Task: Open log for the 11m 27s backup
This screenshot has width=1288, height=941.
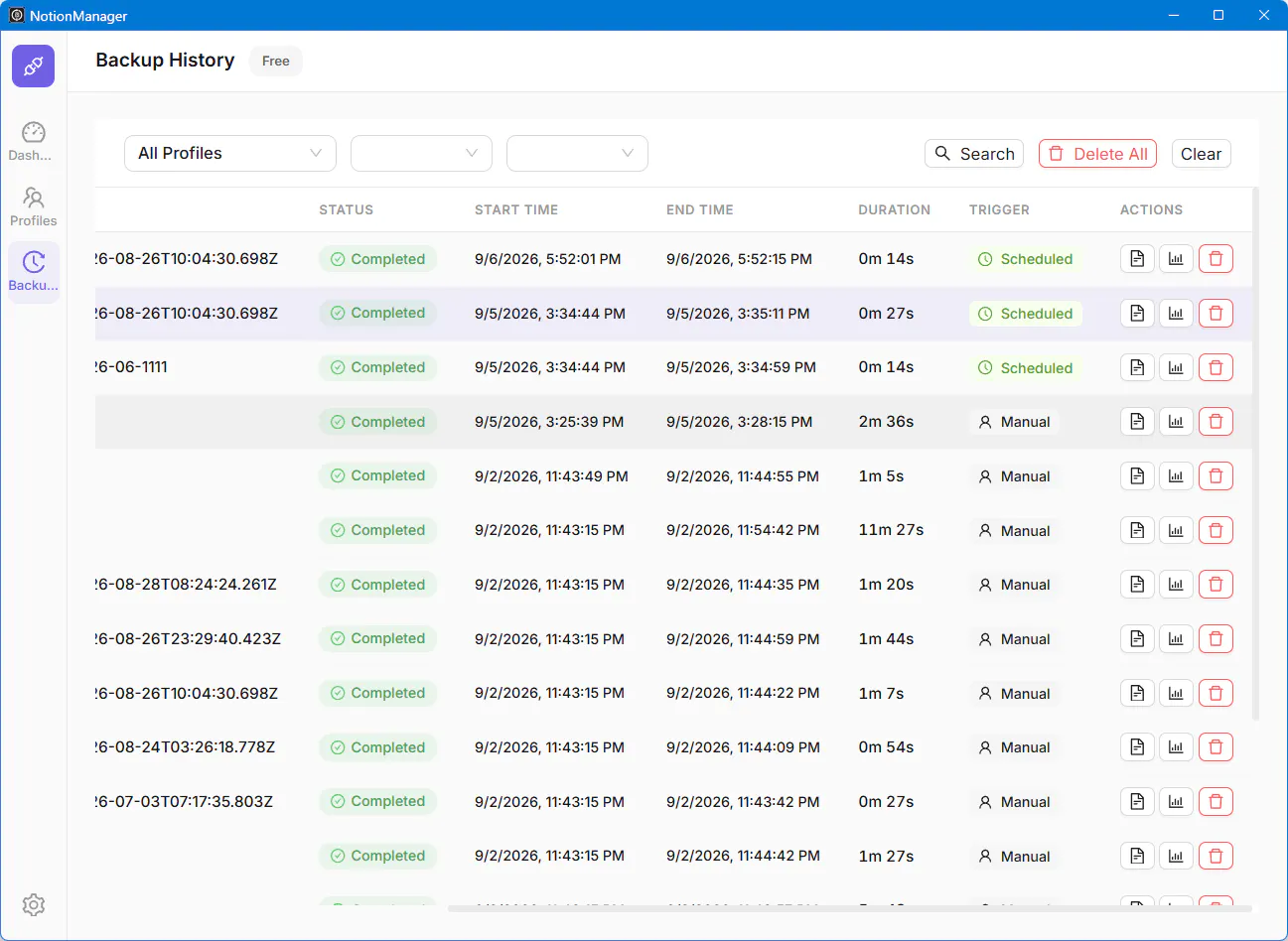Action: 1137,530
